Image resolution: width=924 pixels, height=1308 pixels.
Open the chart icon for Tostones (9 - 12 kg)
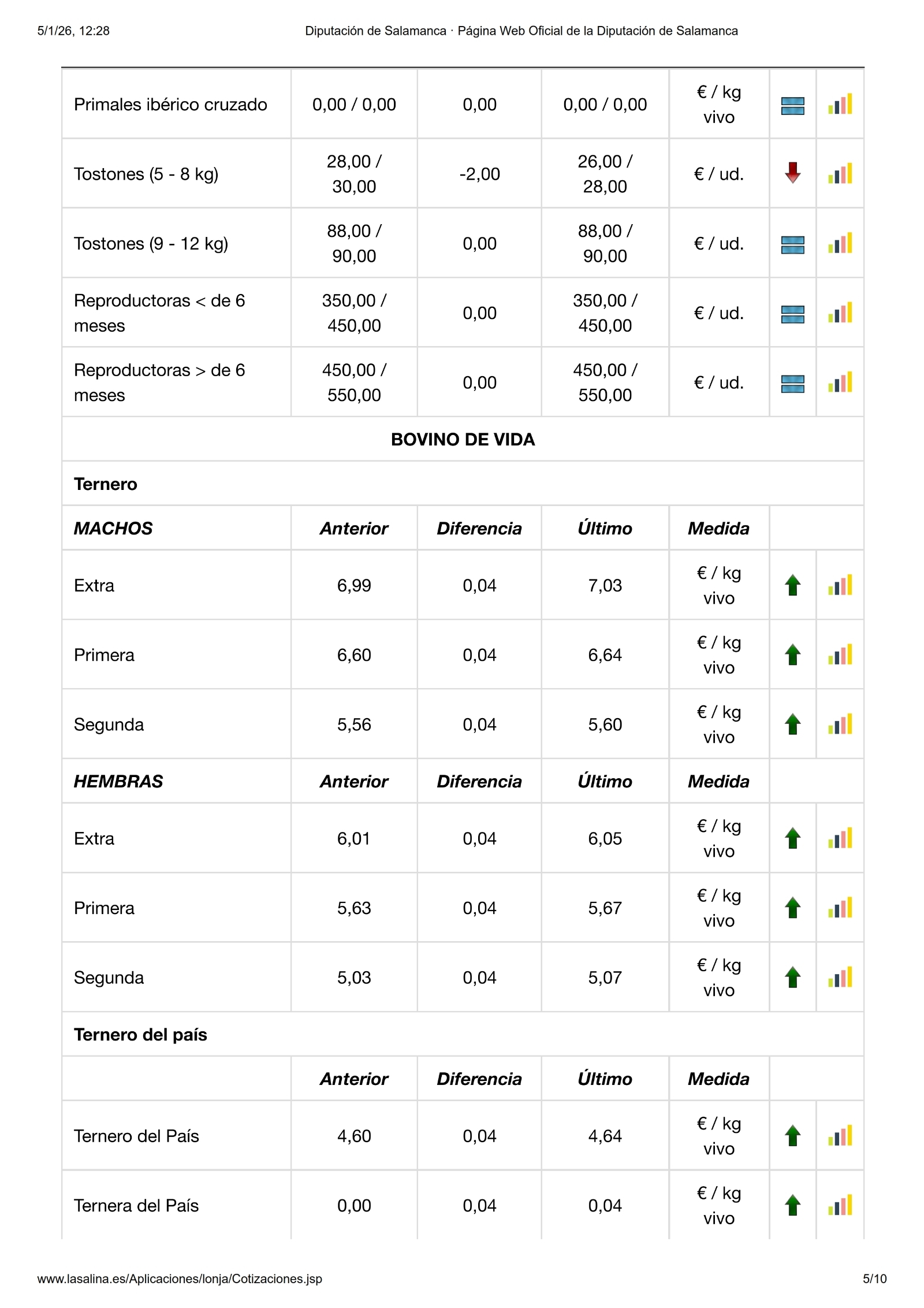tap(840, 243)
